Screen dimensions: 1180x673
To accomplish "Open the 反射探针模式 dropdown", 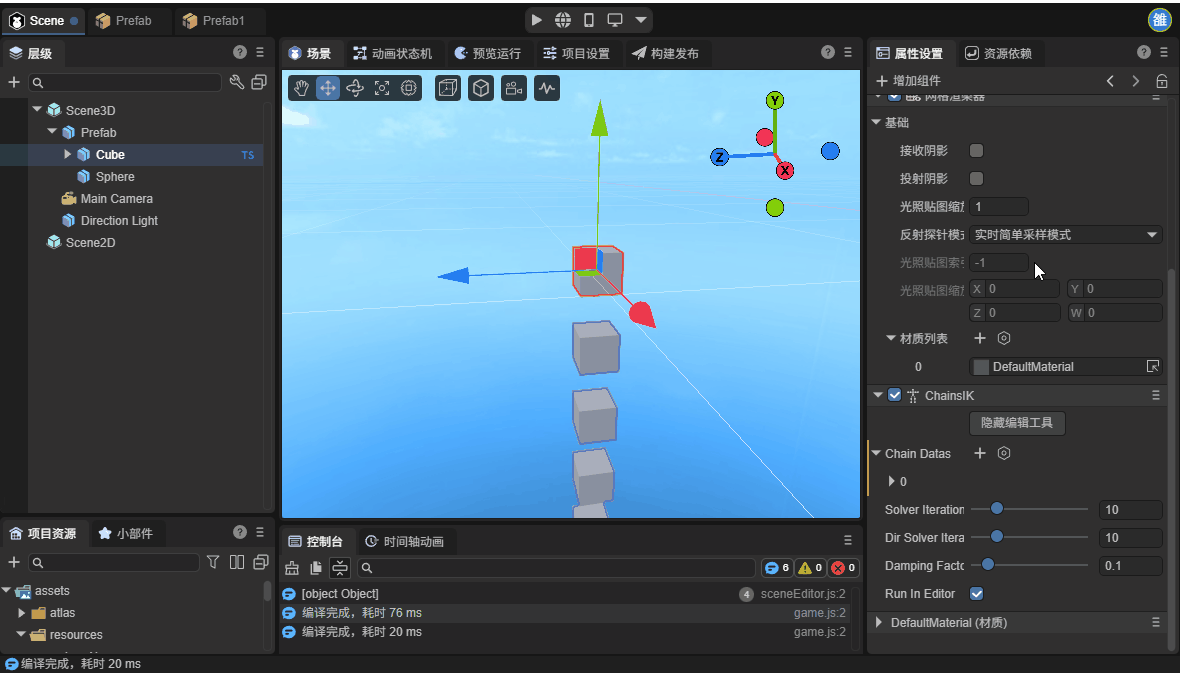I will pyautogui.click(x=1065, y=235).
